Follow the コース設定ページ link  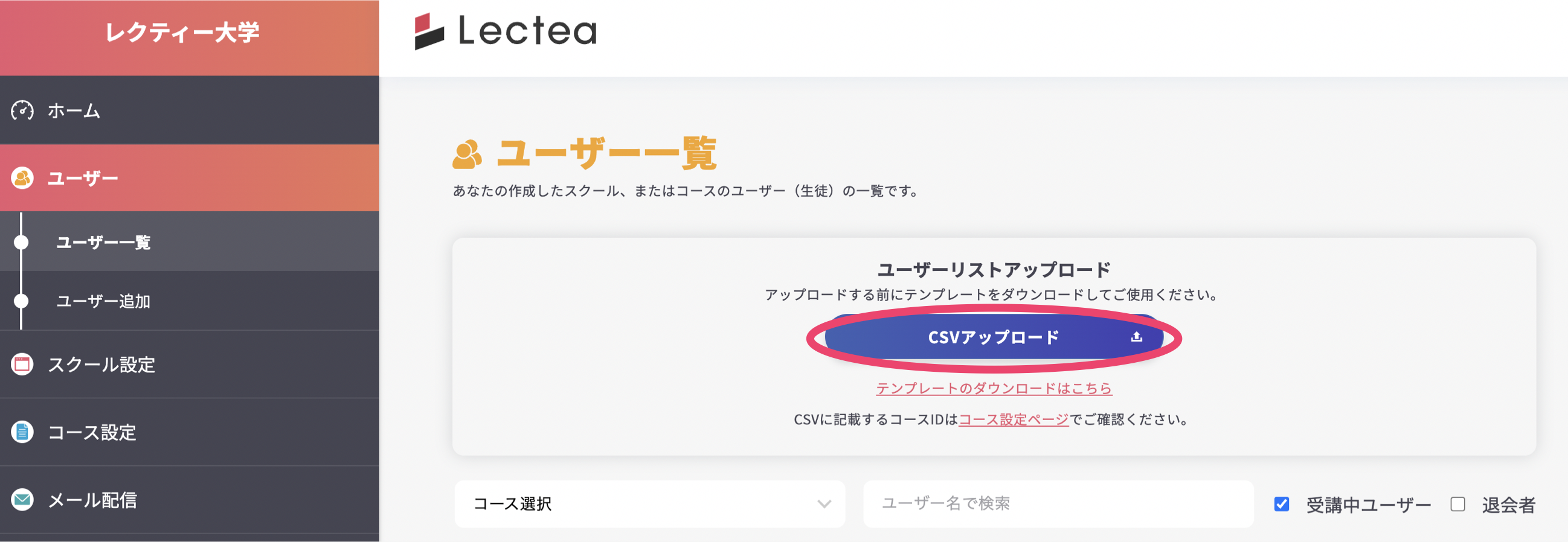pyautogui.click(x=1014, y=419)
